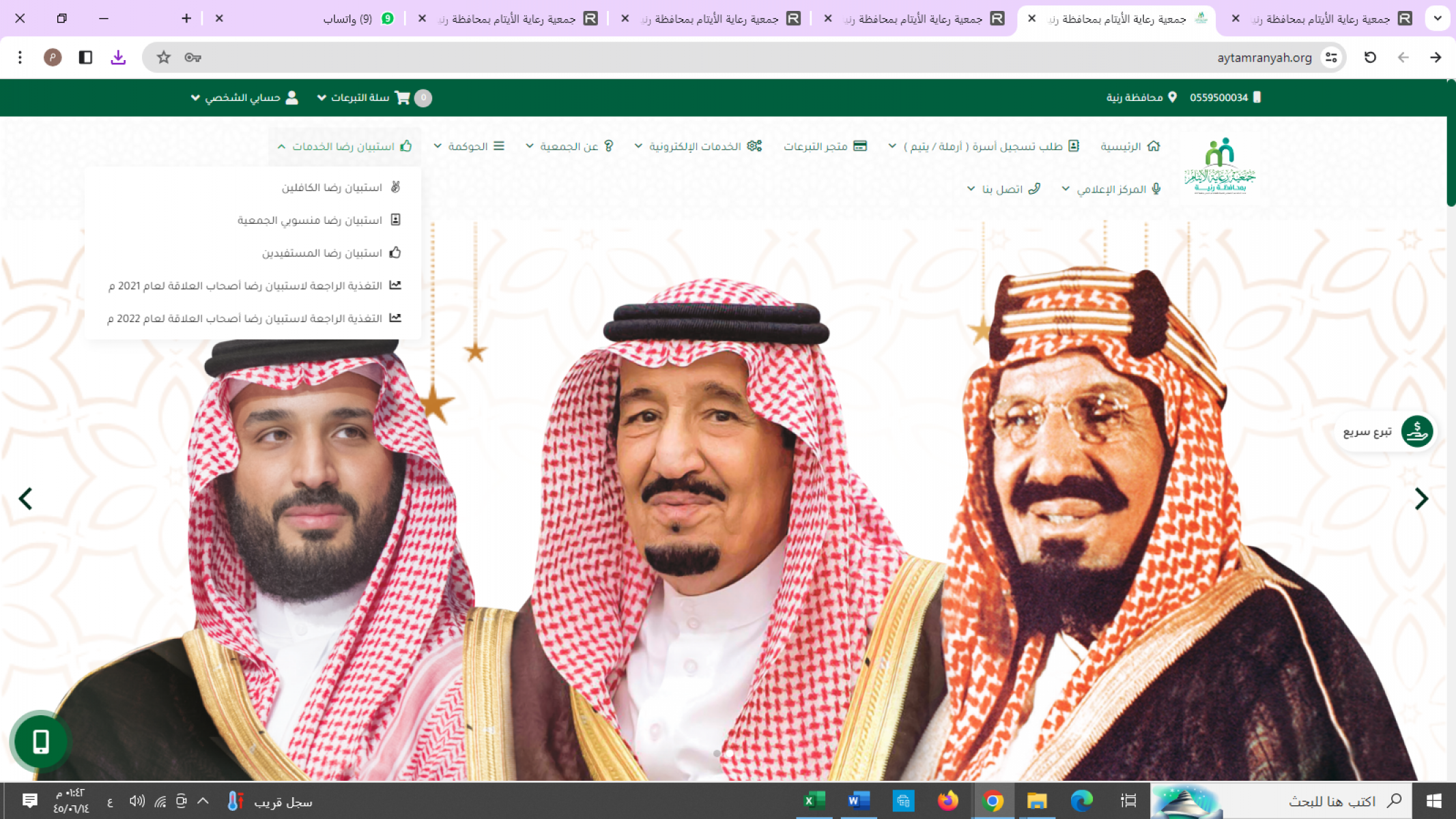The image size is (1456, 819).
Task: Open the Chrome side panel icon
Action: (85, 57)
